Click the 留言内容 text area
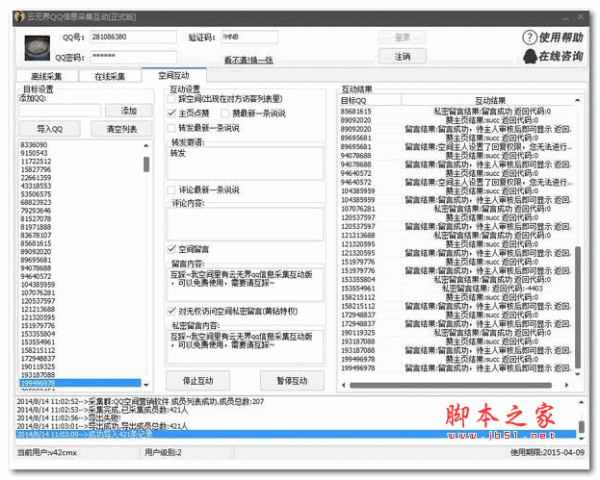The width and height of the screenshot is (600, 480). 245,285
